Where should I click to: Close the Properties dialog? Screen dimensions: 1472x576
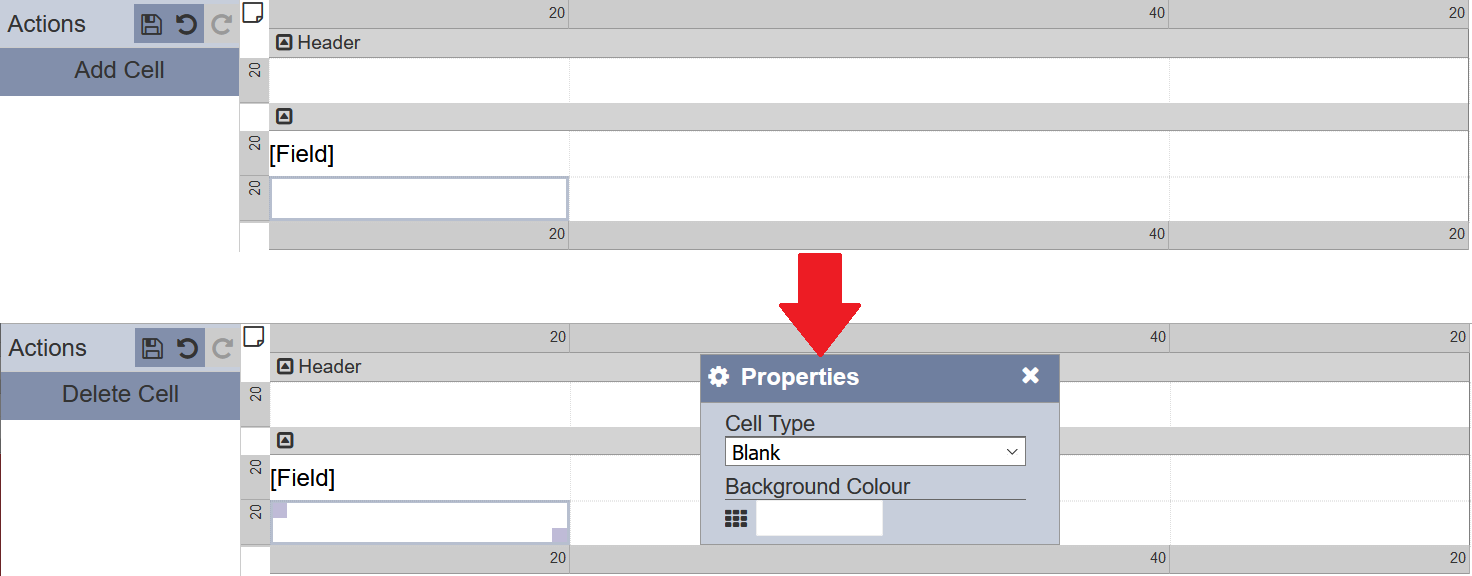pyautogui.click(x=1031, y=376)
